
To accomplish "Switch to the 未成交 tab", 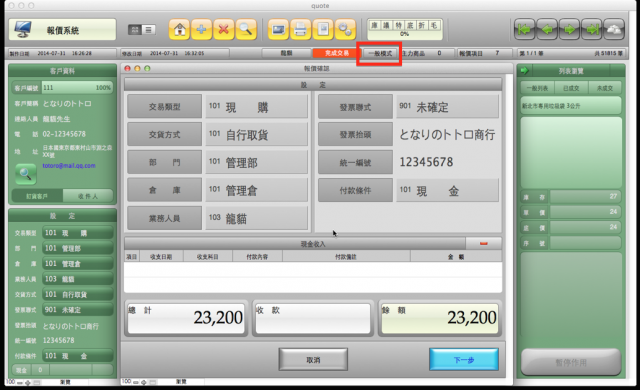I will point(604,88).
